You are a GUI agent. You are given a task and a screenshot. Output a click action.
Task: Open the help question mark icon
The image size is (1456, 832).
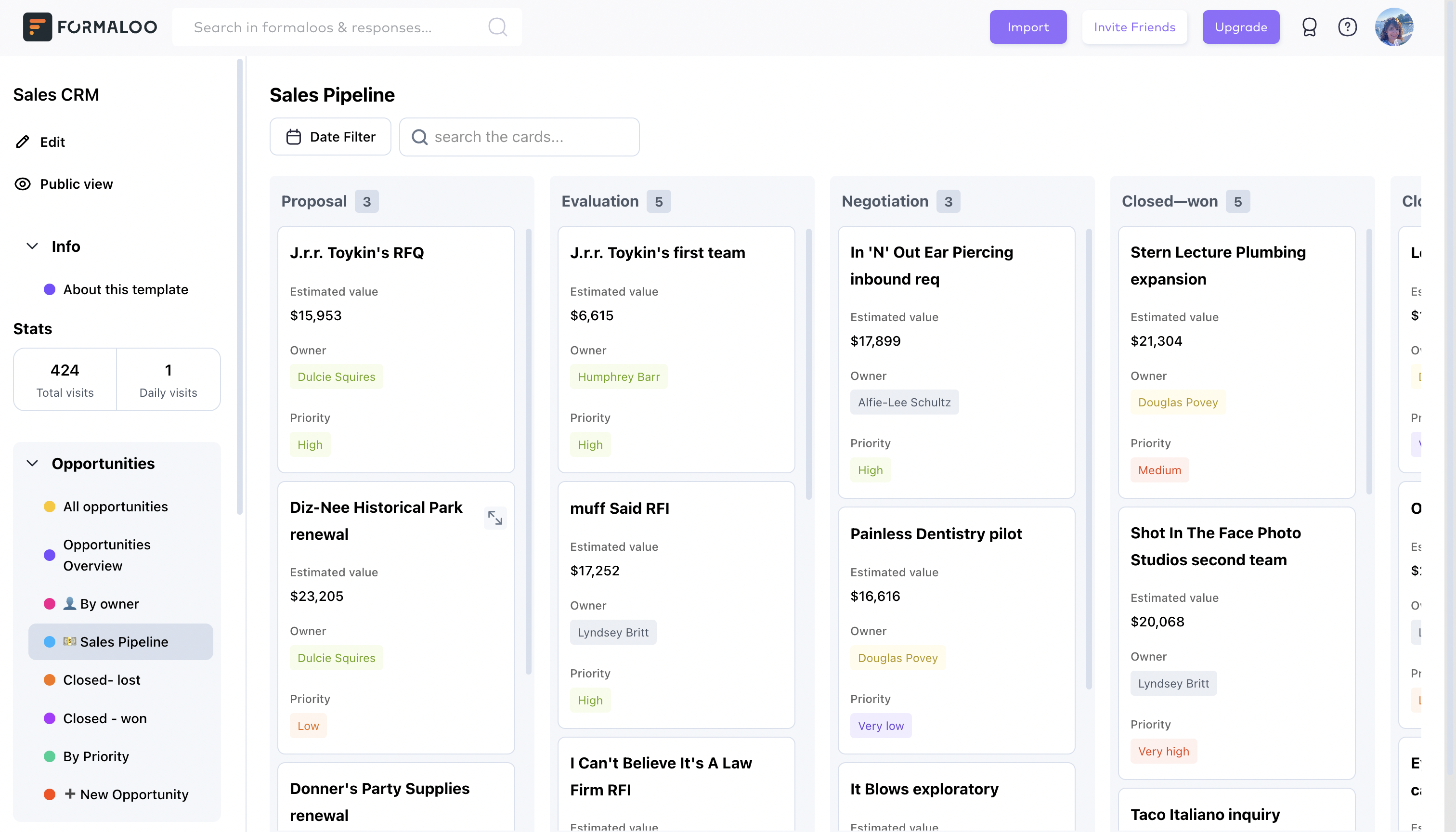[x=1347, y=27]
